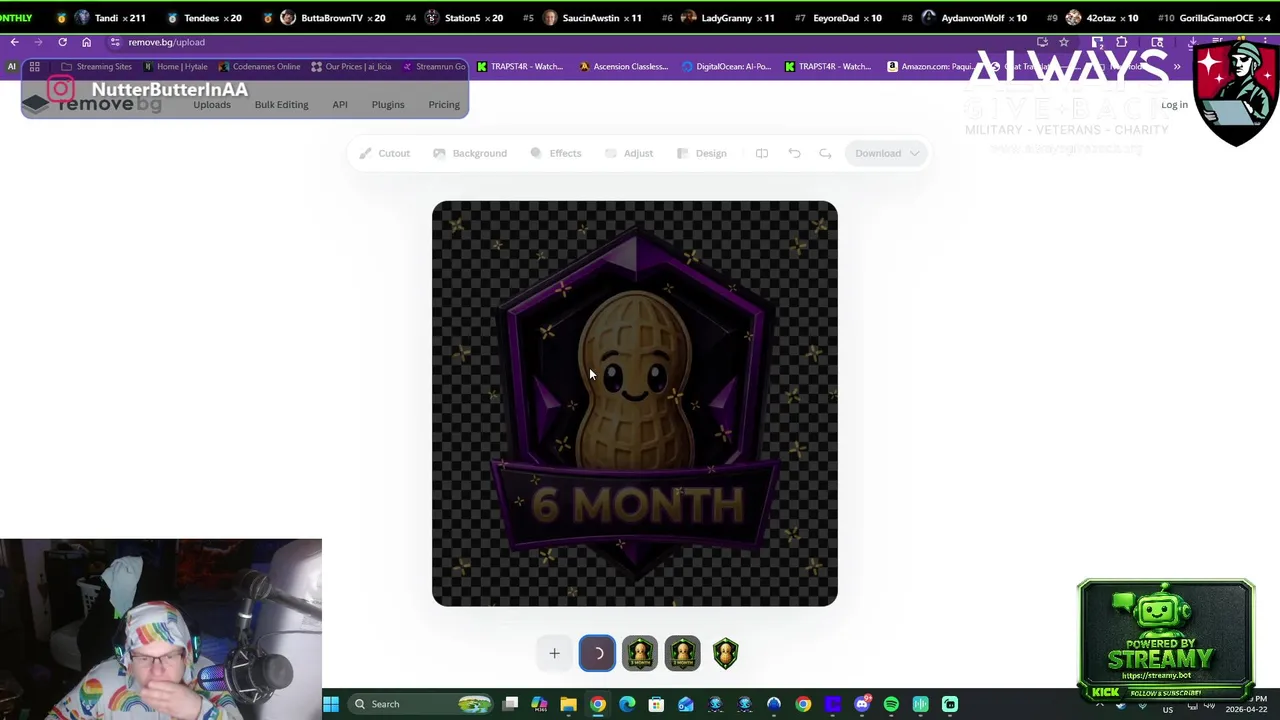Select the loading image thumbnail
The image size is (1280, 720).
coord(597,653)
